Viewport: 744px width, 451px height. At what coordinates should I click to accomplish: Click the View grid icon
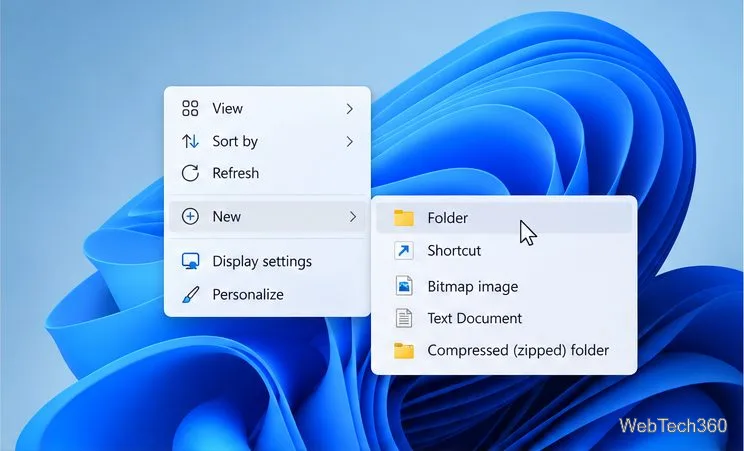pyautogui.click(x=190, y=108)
